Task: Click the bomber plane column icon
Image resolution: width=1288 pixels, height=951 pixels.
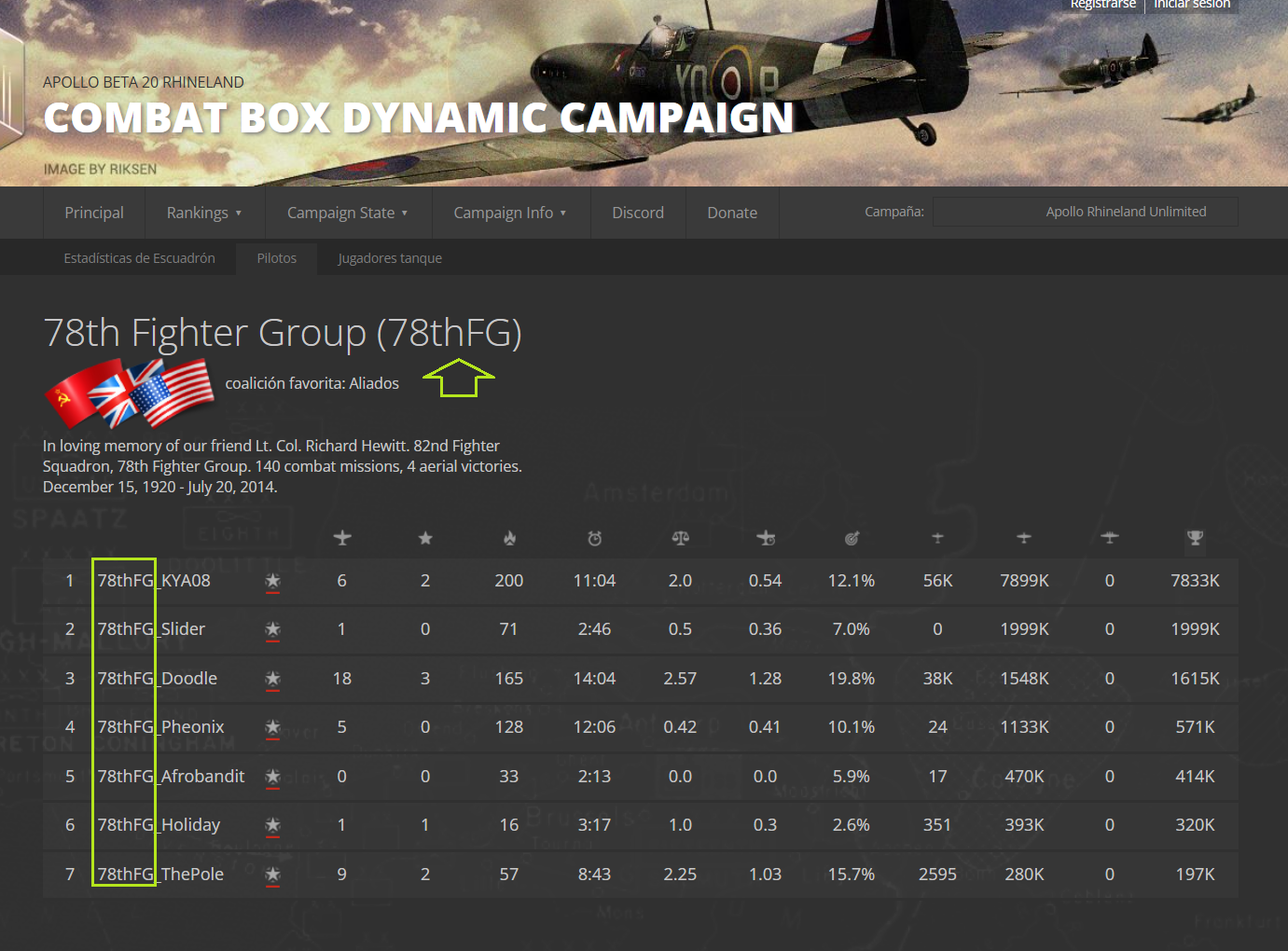Action: [1110, 538]
